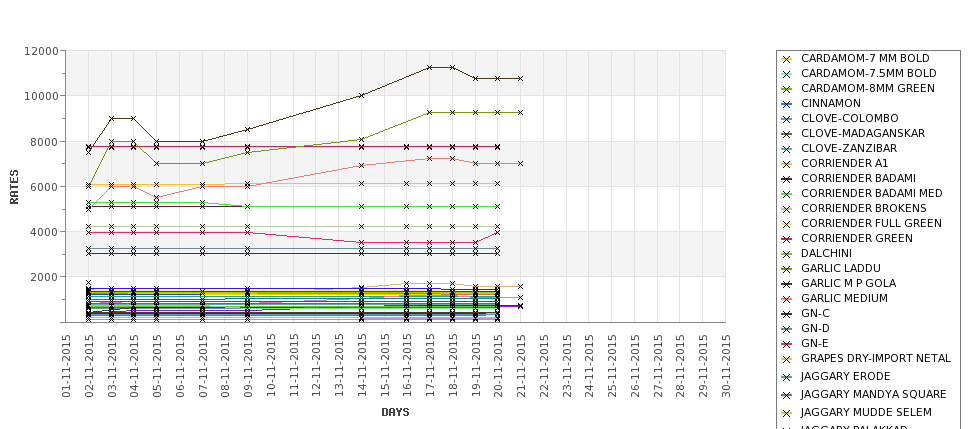
Task: Click the 4000 y-axis tick label
Action: pos(45,232)
